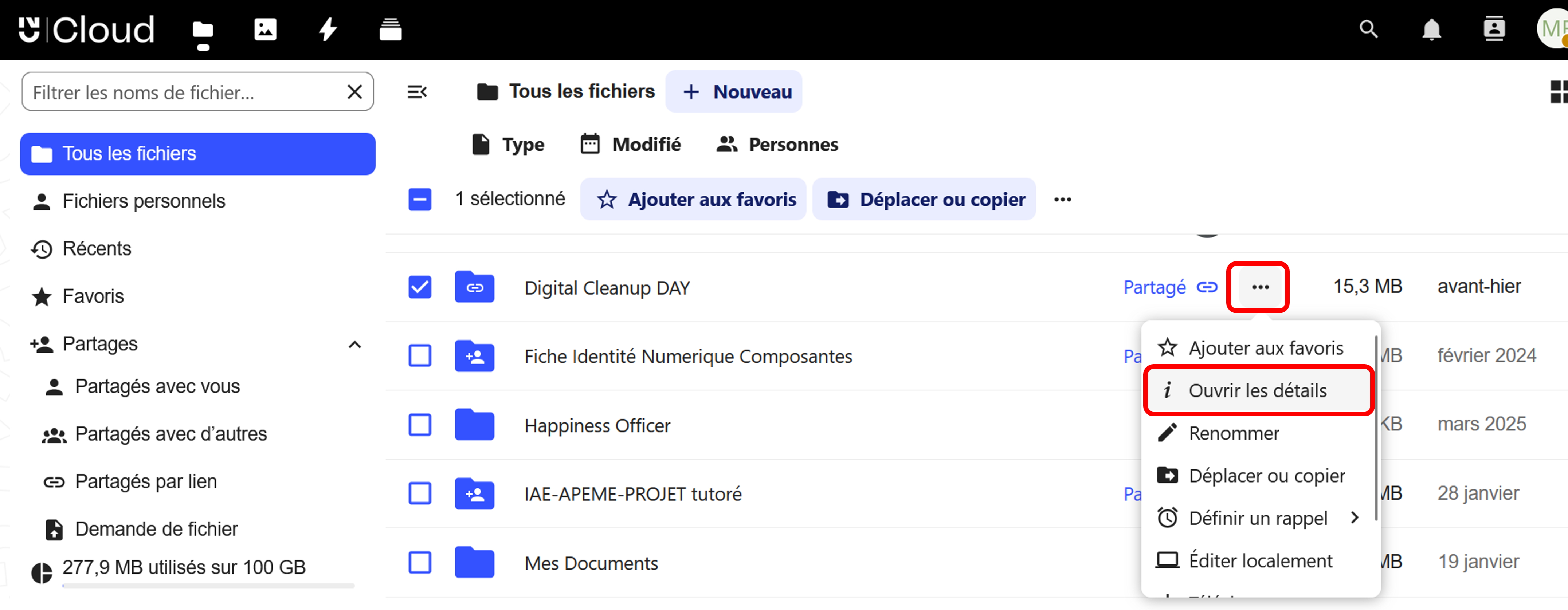Check the Happiness Officer checkbox
The image size is (1568, 610).
pyautogui.click(x=420, y=425)
